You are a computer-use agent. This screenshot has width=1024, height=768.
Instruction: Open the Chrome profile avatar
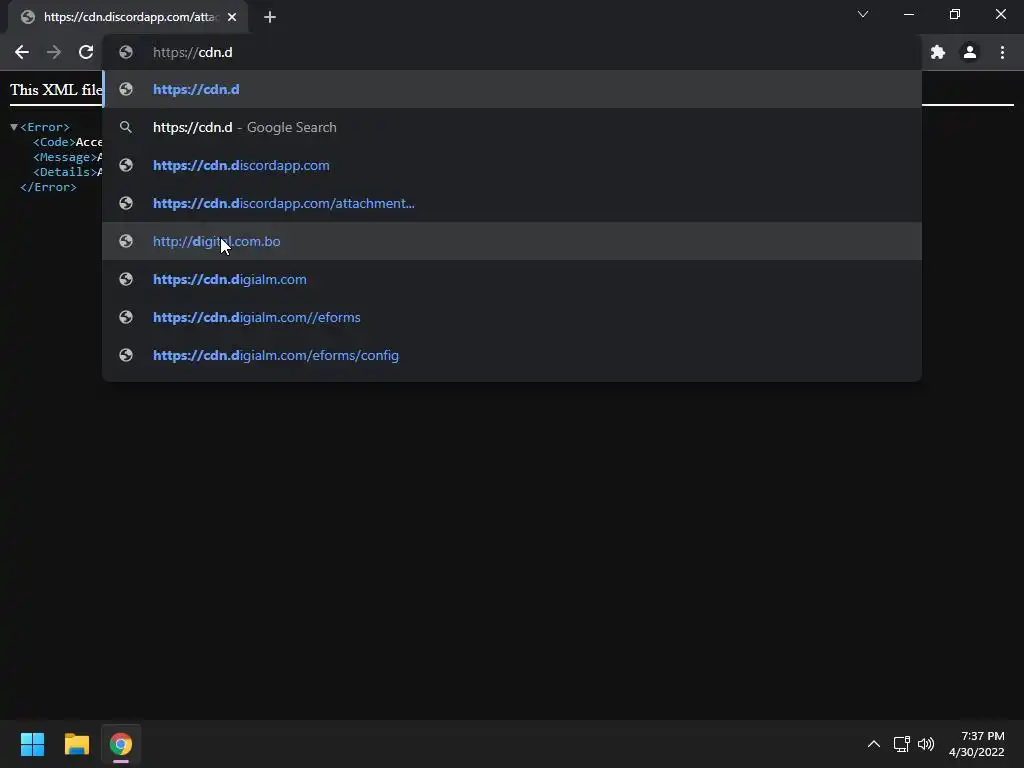click(x=970, y=52)
